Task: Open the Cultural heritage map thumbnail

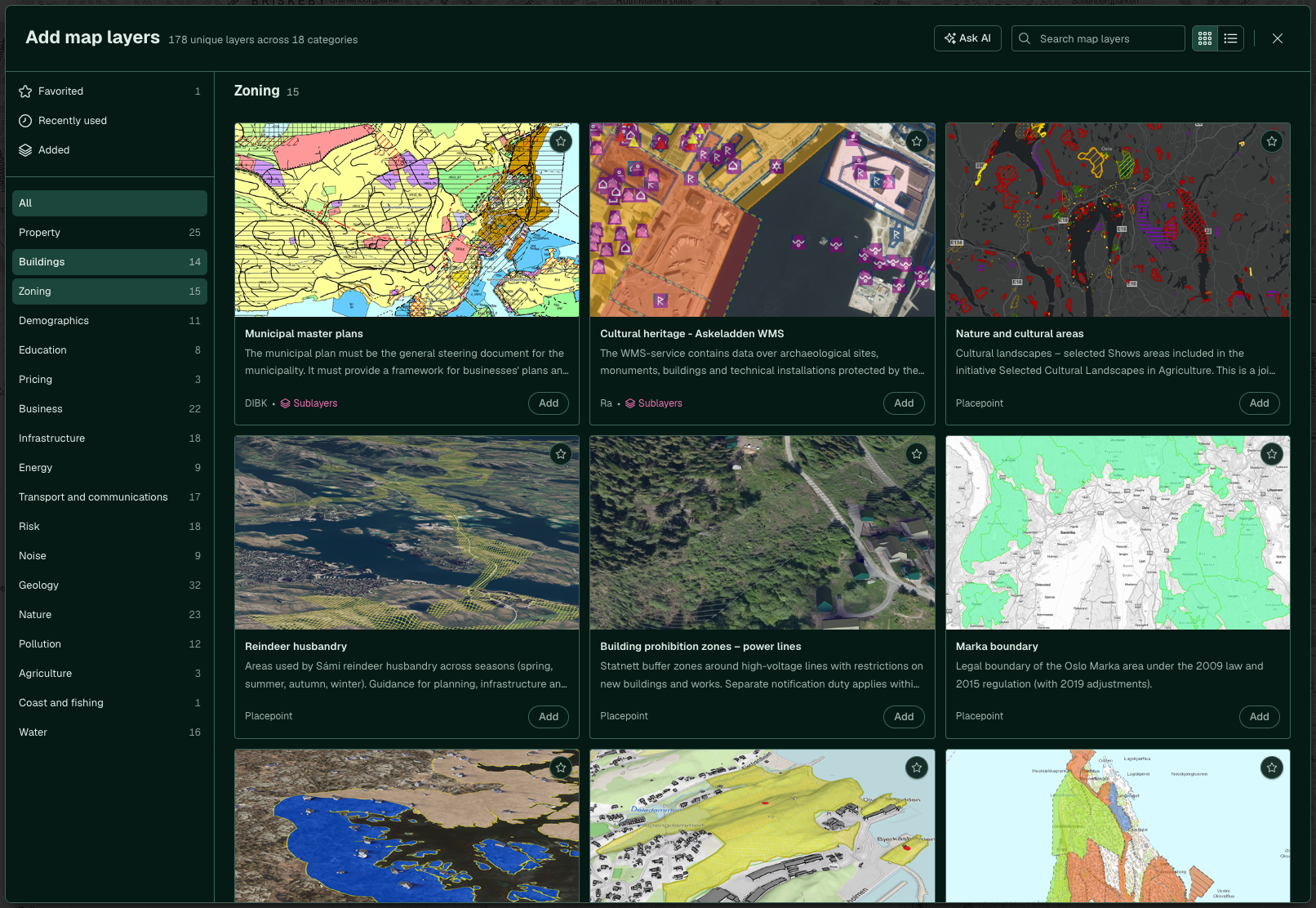Action: (x=762, y=220)
